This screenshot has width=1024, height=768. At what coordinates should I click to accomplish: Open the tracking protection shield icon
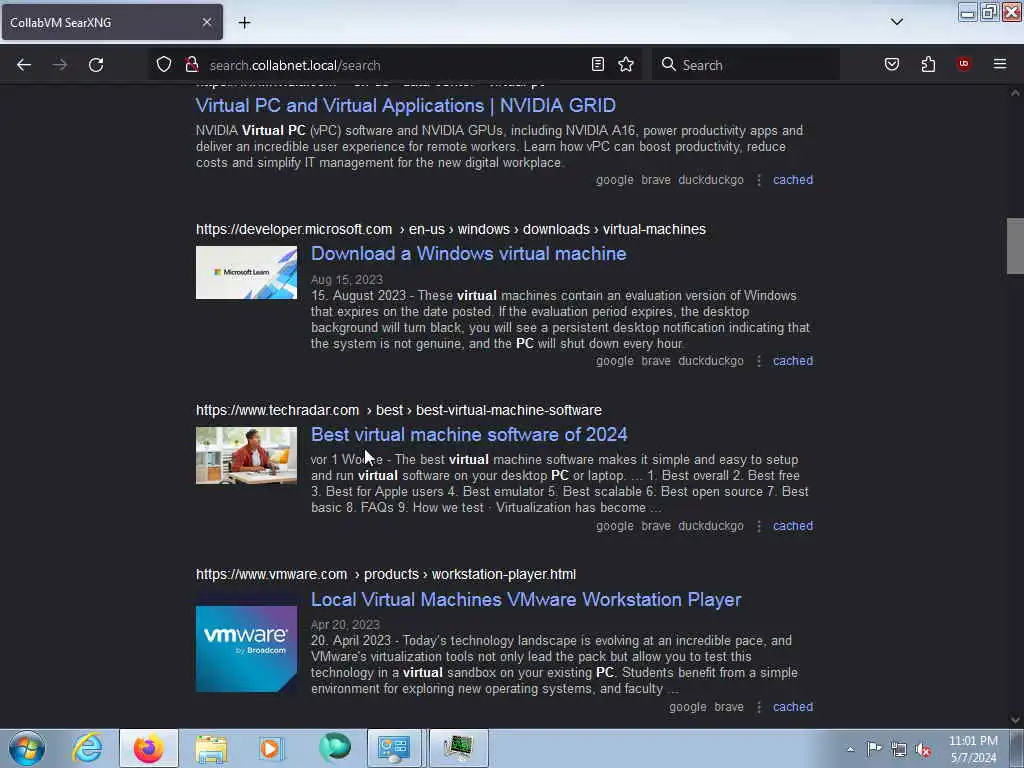click(164, 64)
